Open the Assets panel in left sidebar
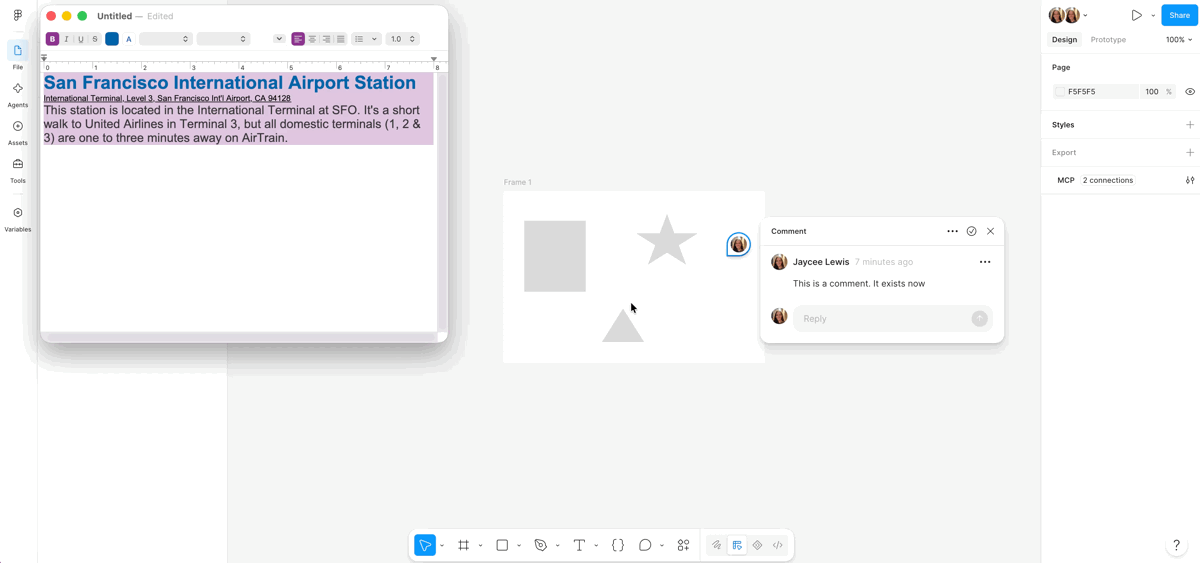Viewport: 1200px width, 563px height. 18,132
